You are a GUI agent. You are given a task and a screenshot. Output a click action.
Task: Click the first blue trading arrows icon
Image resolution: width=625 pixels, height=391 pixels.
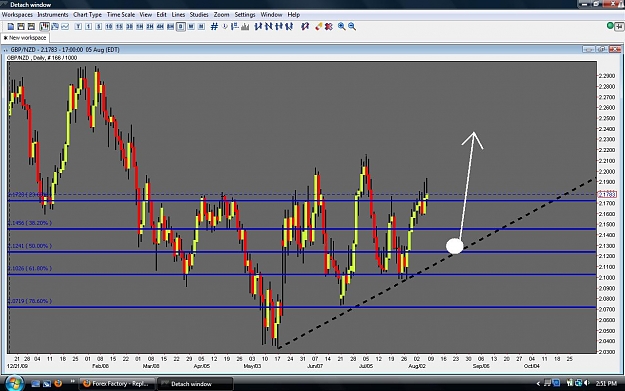(x=258, y=27)
